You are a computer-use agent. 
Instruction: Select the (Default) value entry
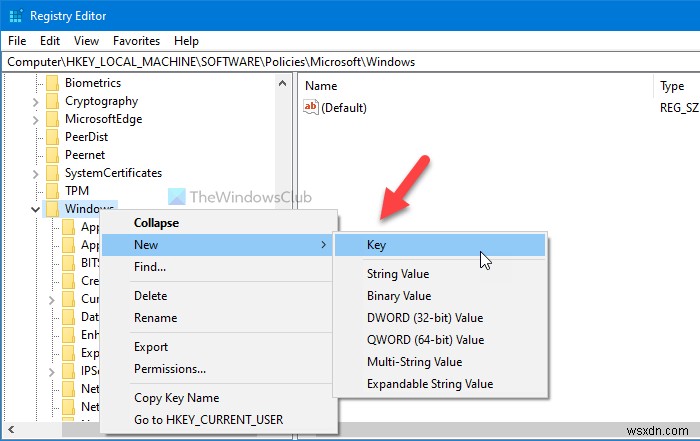coord(344,108)
